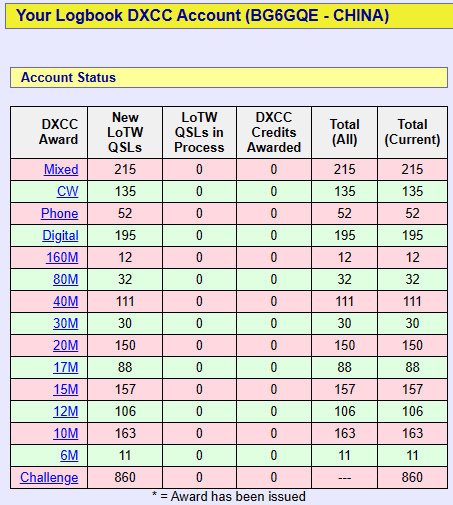This screenshot has width=453, height=505.
Task: Select the Phone award link
Action: pos(59,213)
